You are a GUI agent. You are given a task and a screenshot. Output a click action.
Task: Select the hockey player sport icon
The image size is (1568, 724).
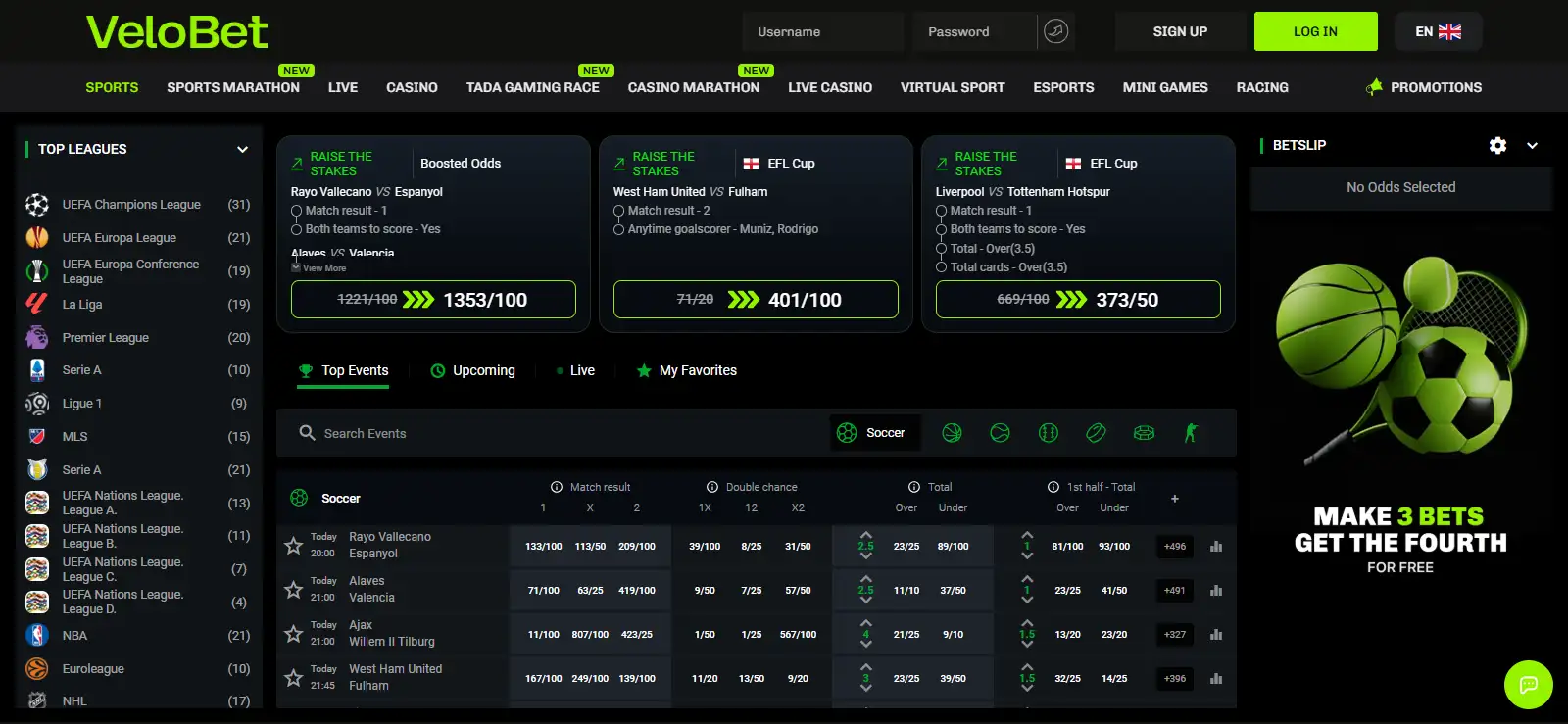point(1191,432)
